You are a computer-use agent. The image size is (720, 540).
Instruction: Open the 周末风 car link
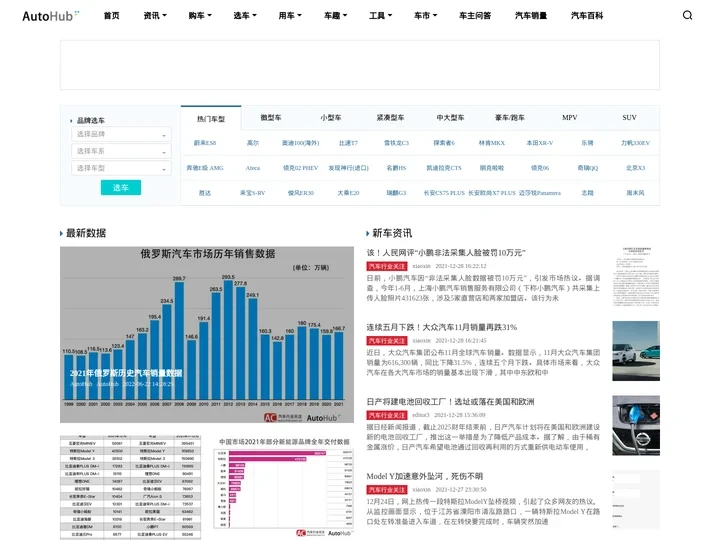(x=636, y=193)
